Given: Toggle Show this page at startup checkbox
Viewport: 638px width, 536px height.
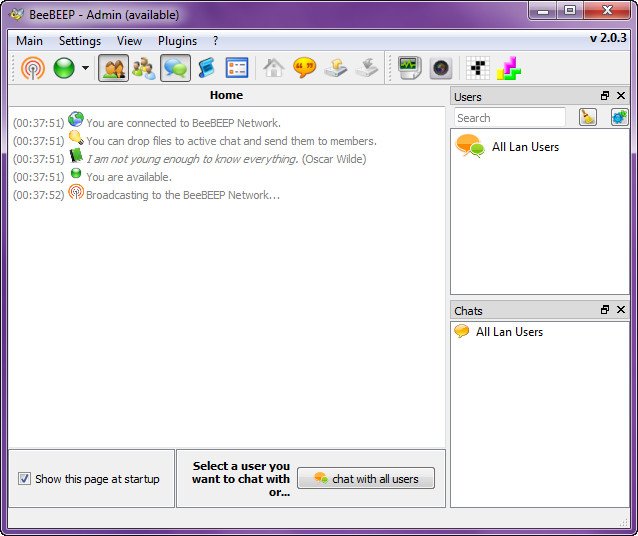Looking at the screenshot, I should (24, 479).
